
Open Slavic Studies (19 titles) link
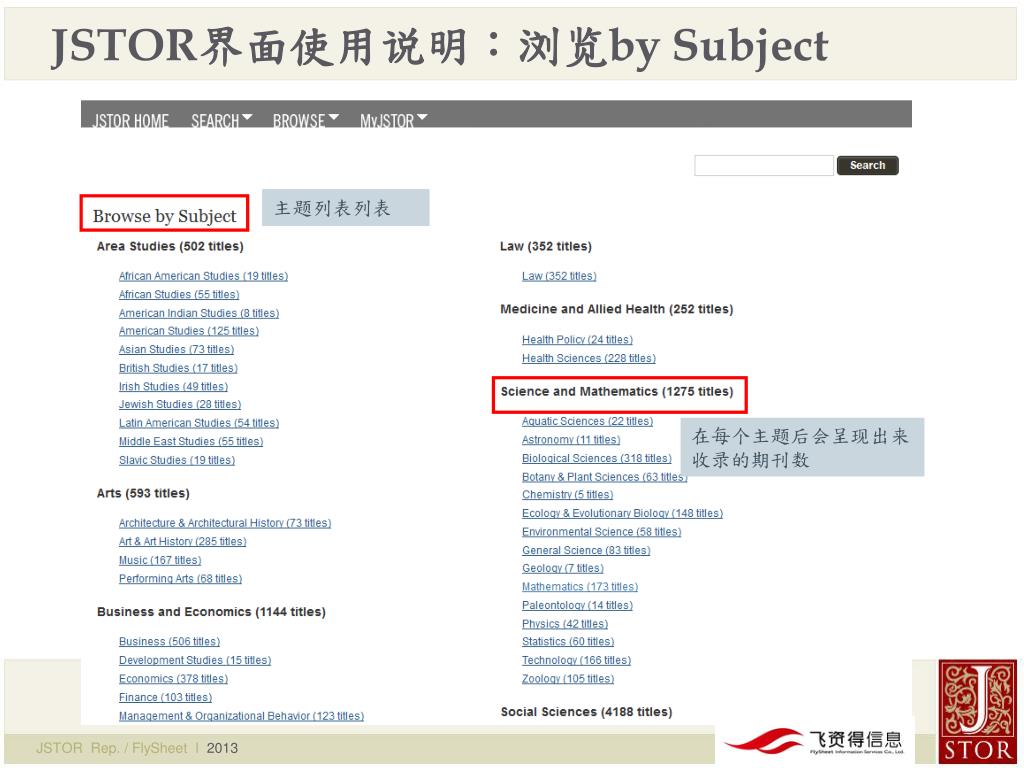pyautogui.click(x=177, y=460)
